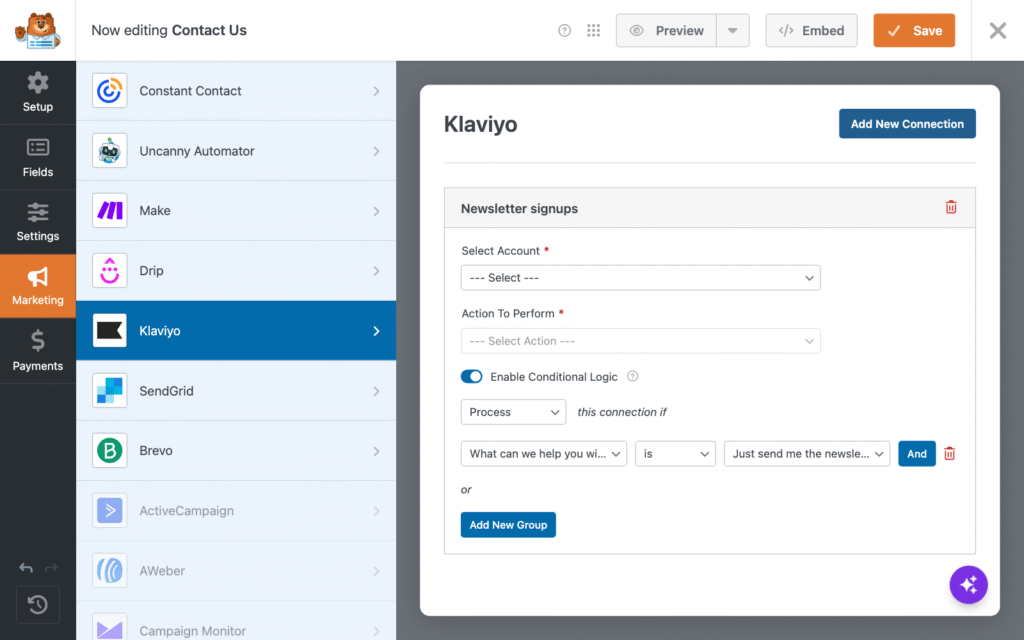
Task: Open the Setup panel
Action: (x=38, y=93)
